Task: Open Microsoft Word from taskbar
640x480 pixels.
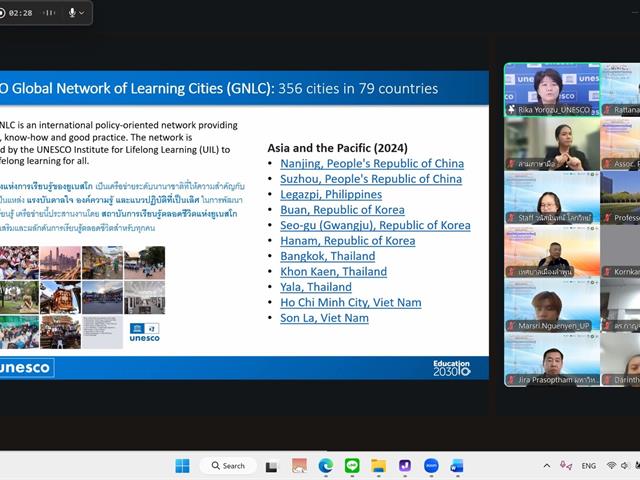Action: click(457, 466)
